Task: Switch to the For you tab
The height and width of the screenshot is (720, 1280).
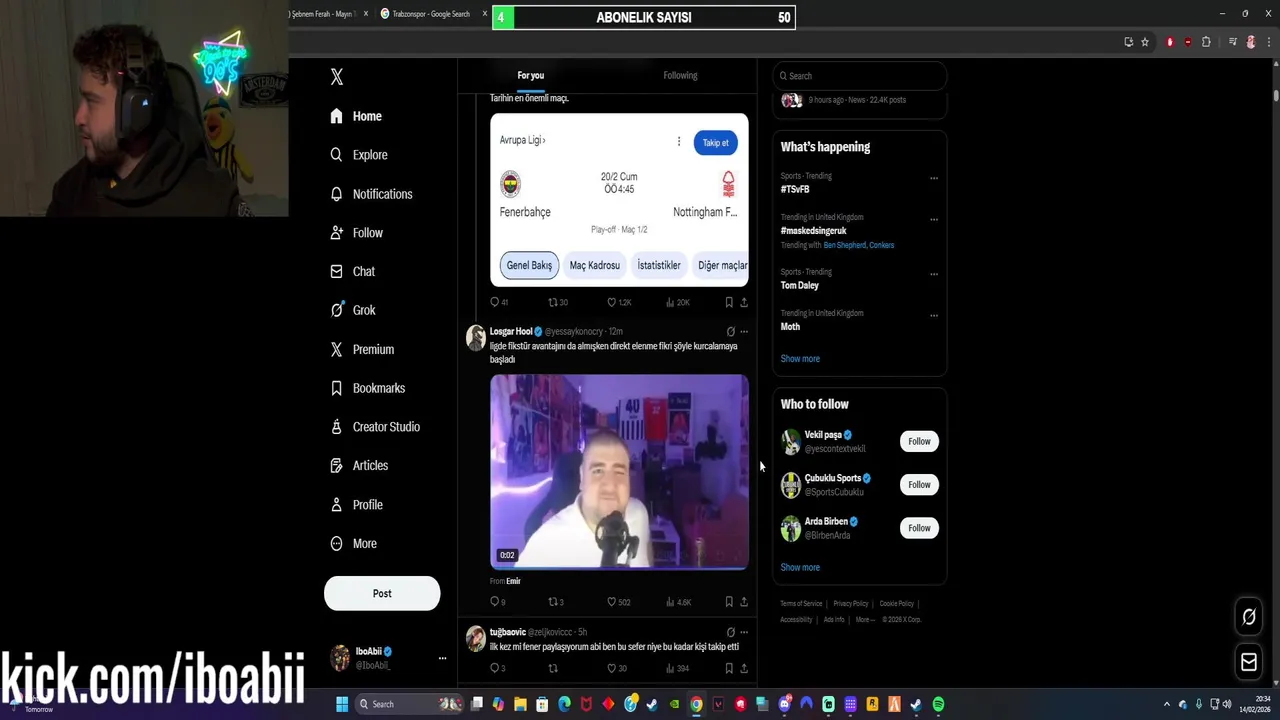Action: [x=531, y=76]
